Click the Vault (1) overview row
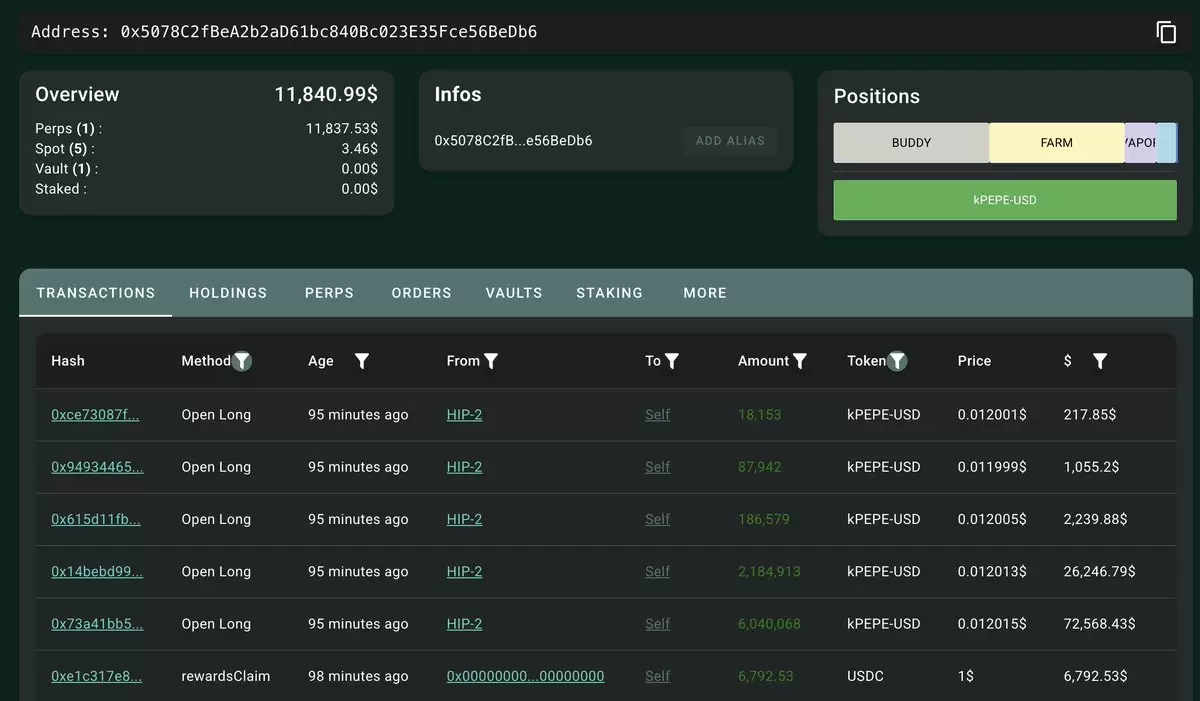Image resolution: width=1200 pixels, height=701 pixels. click(x=206, y=169)
